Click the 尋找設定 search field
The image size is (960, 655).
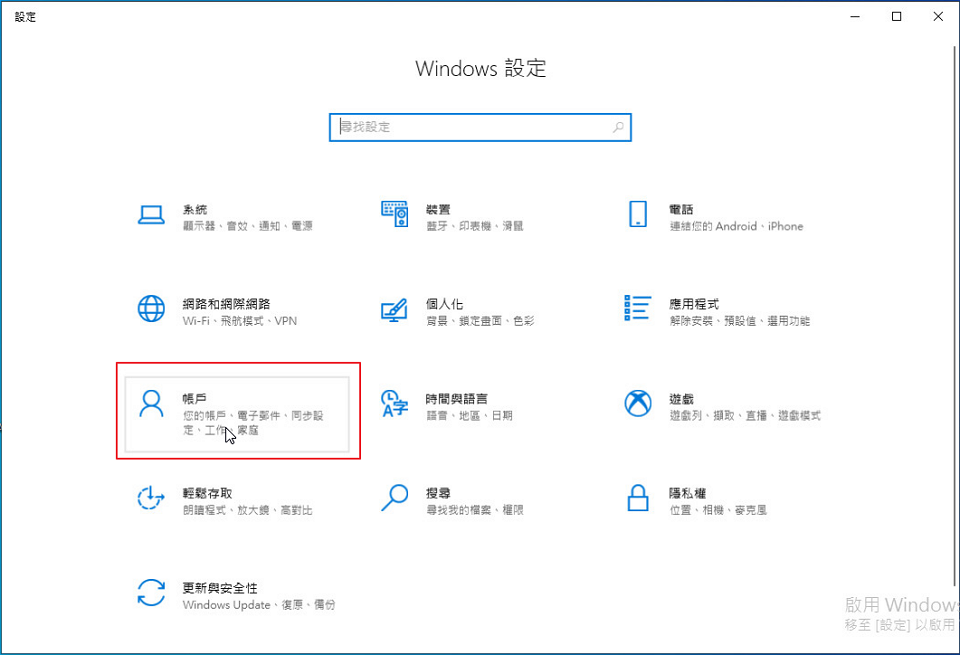[x=480, y=127]
